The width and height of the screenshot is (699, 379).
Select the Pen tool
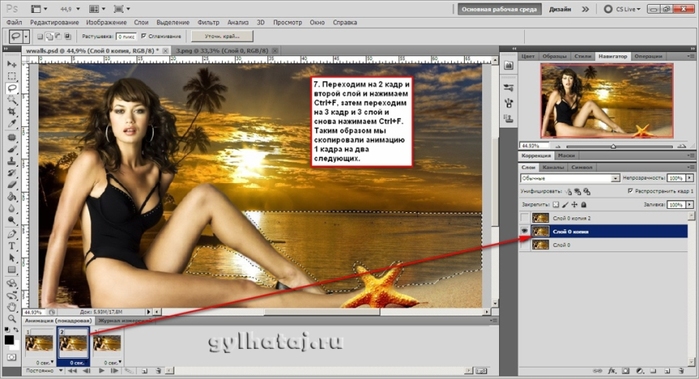[12, 234]
